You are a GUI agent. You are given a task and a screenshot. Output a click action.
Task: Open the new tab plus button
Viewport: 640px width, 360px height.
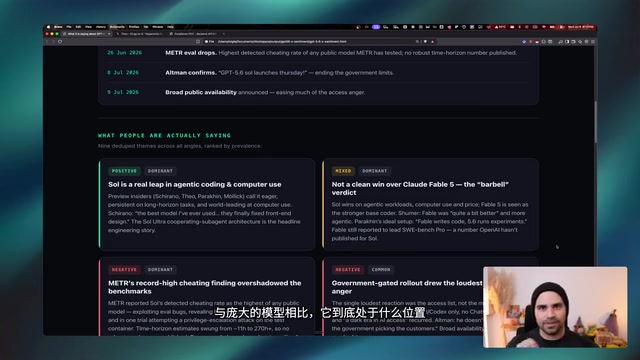click(224, 34)
